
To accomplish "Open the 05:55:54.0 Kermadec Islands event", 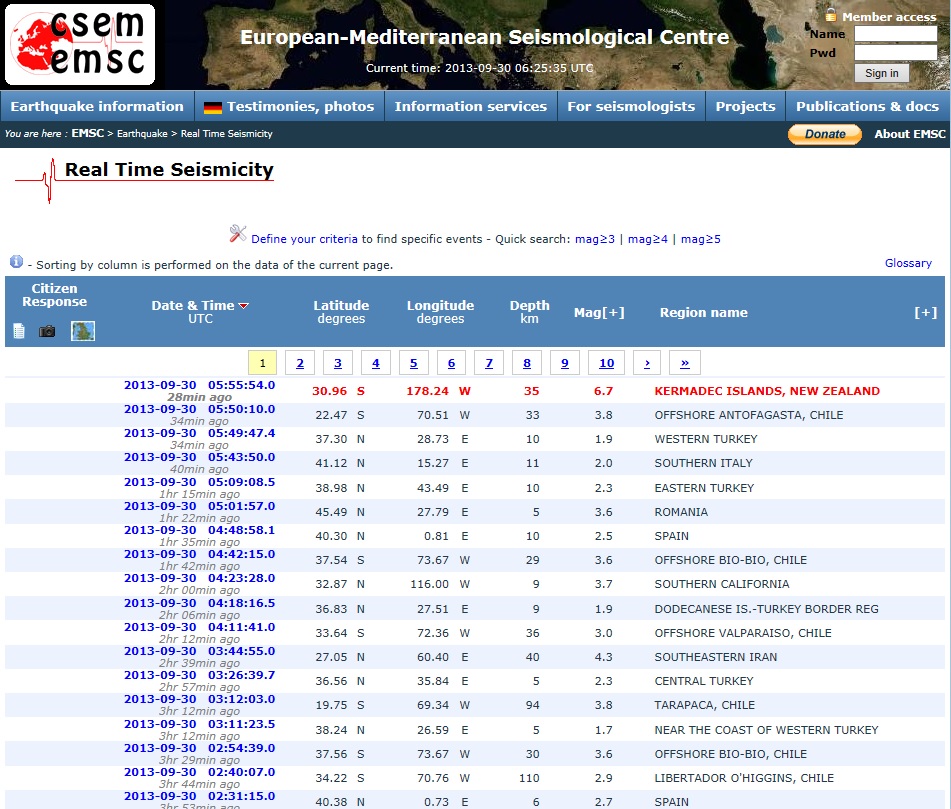I will click(200, 385).
